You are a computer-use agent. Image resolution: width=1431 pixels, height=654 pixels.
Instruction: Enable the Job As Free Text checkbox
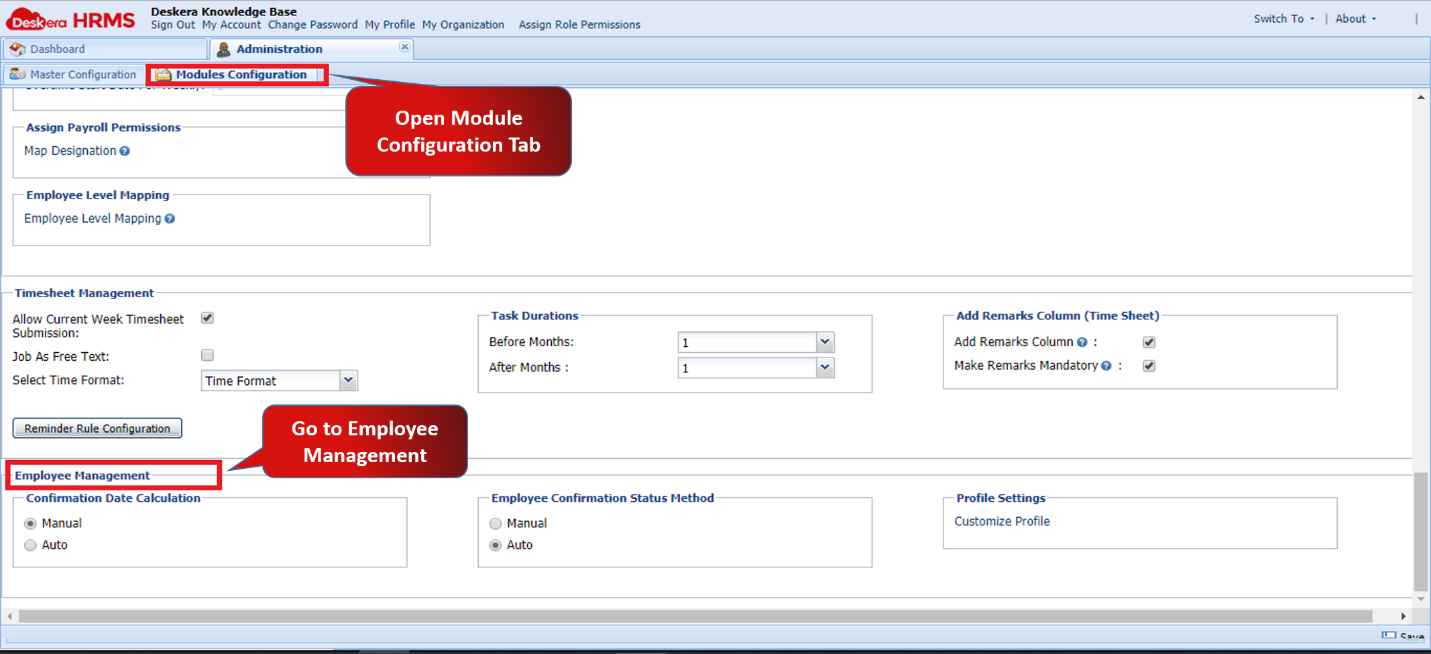click(207, 355)
